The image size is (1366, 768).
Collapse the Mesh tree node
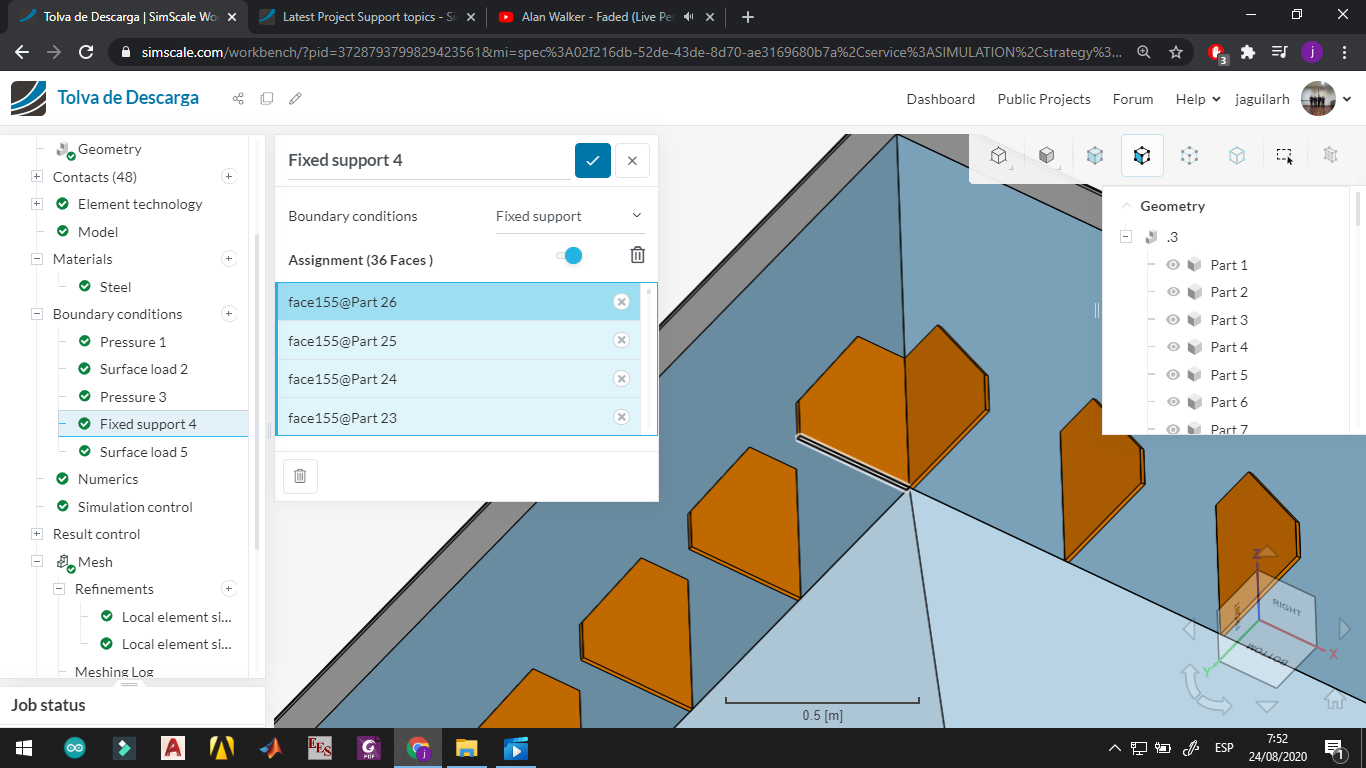[37, 562]
